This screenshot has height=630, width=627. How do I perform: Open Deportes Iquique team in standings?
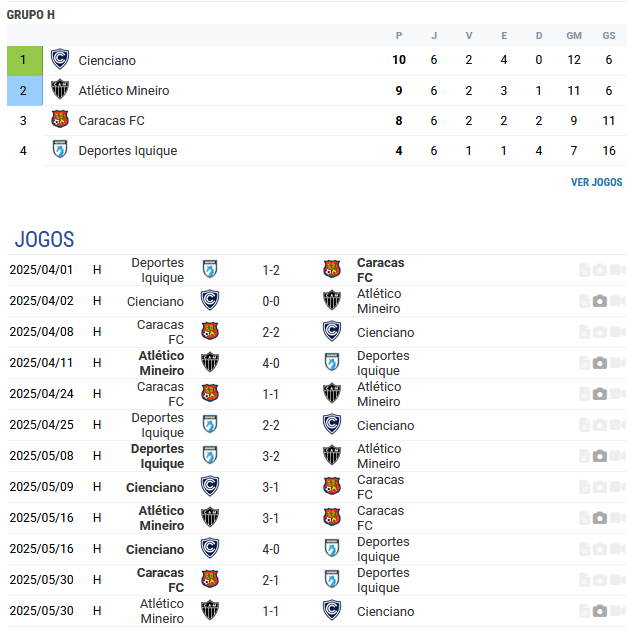[x=128, y=151]
